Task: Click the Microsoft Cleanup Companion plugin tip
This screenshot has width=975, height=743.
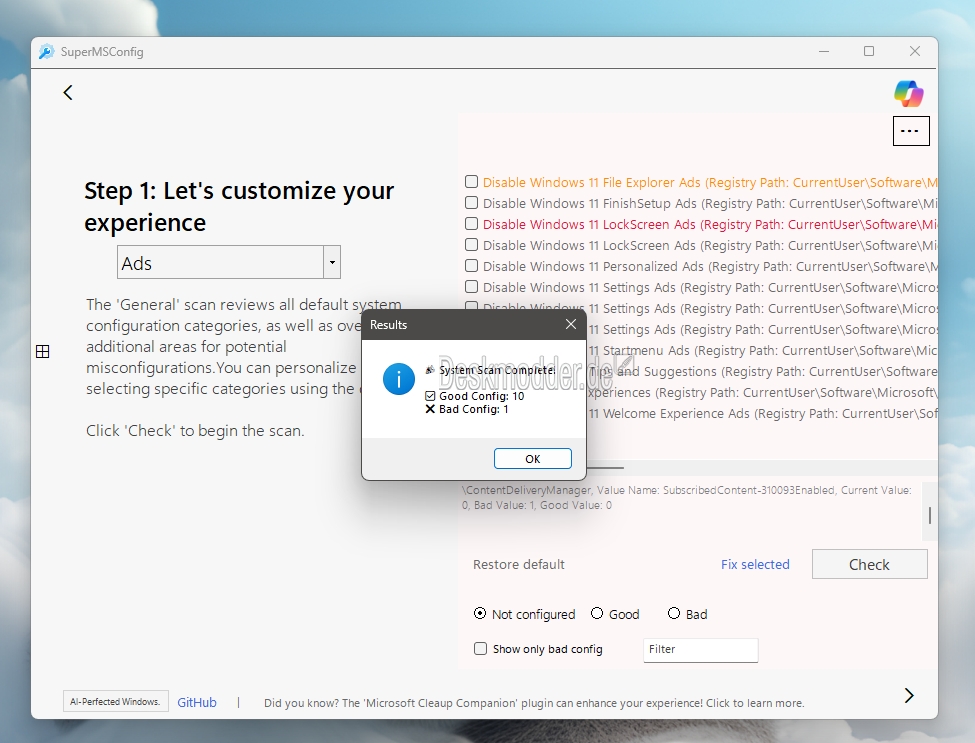Action: coord(534,703)
